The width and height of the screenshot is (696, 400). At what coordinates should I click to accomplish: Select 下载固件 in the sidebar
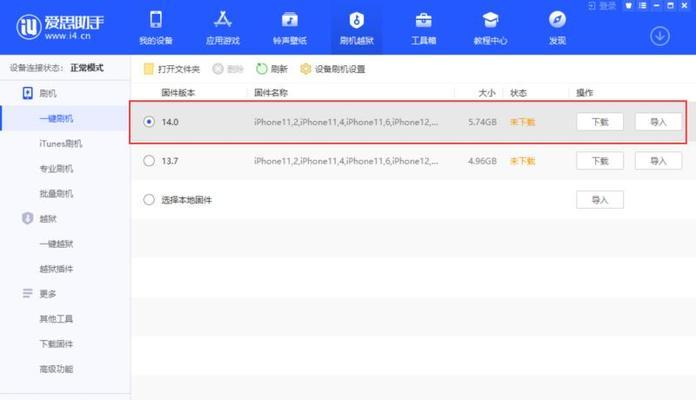[56, 344]
